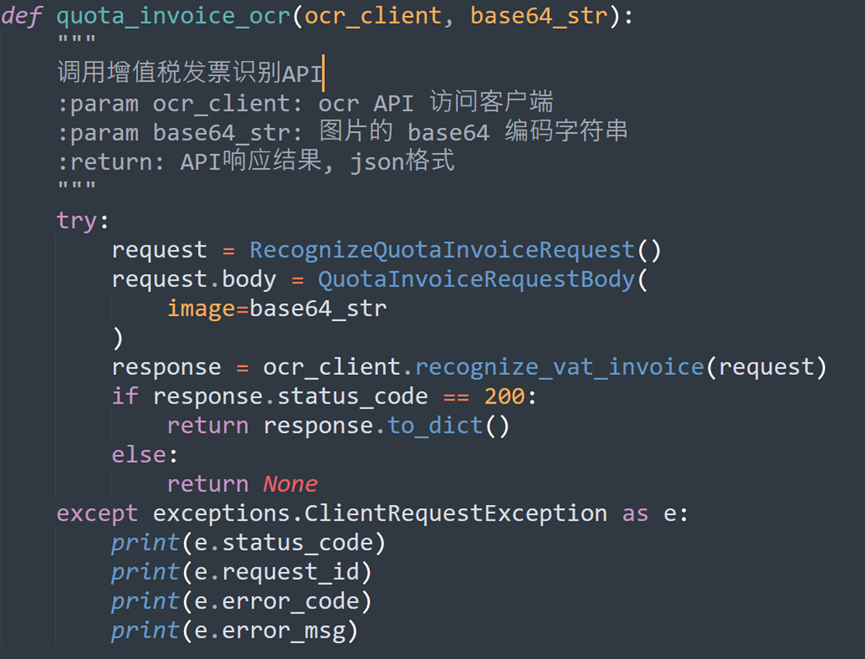Click the base64_str parameter in function signature

(x=539, y=17)
